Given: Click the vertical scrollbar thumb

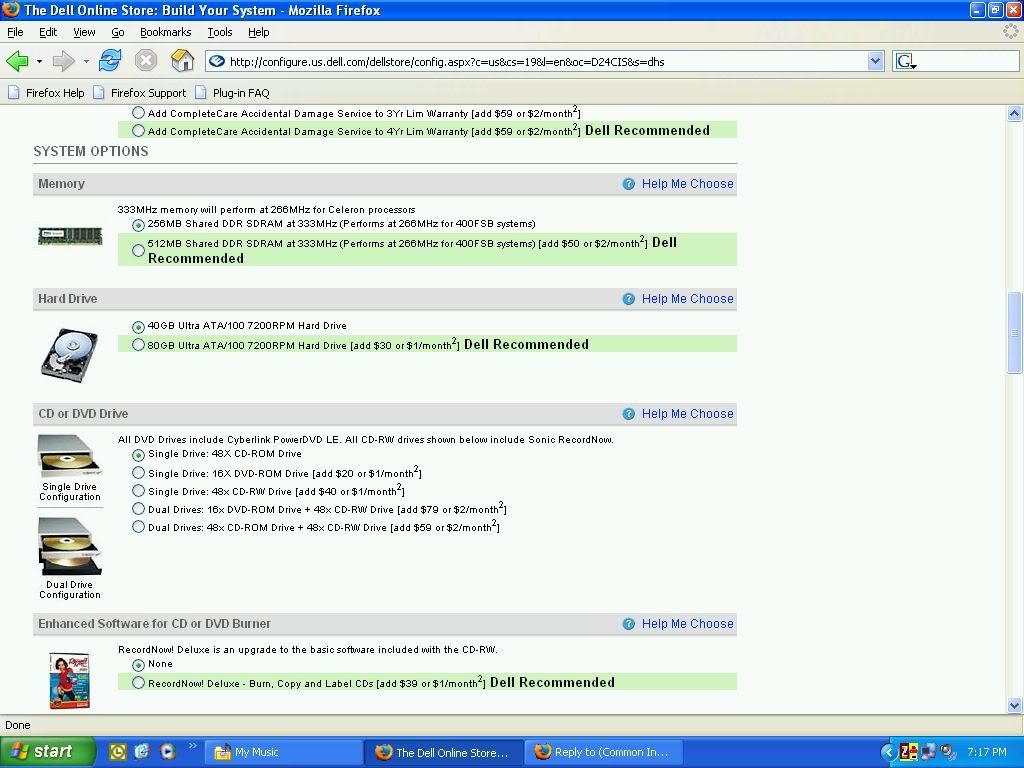Looking at the screenshot, I should point(1014,332).
